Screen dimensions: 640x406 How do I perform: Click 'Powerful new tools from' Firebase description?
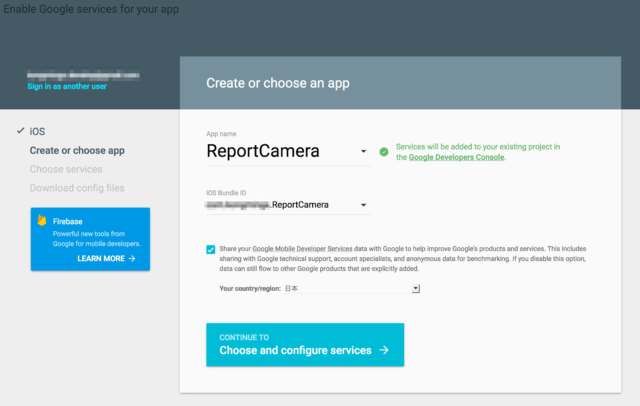click(89, 234)
